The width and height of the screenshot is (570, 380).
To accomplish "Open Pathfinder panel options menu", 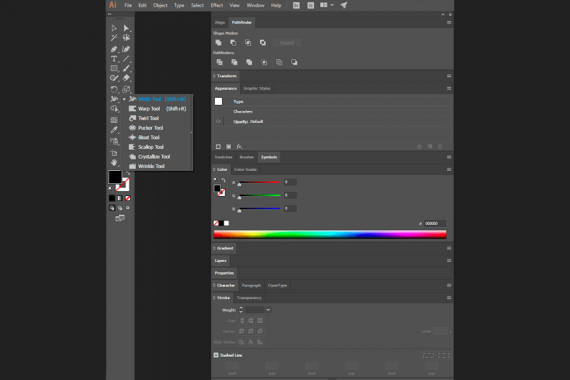I will [x=449, y=23].
